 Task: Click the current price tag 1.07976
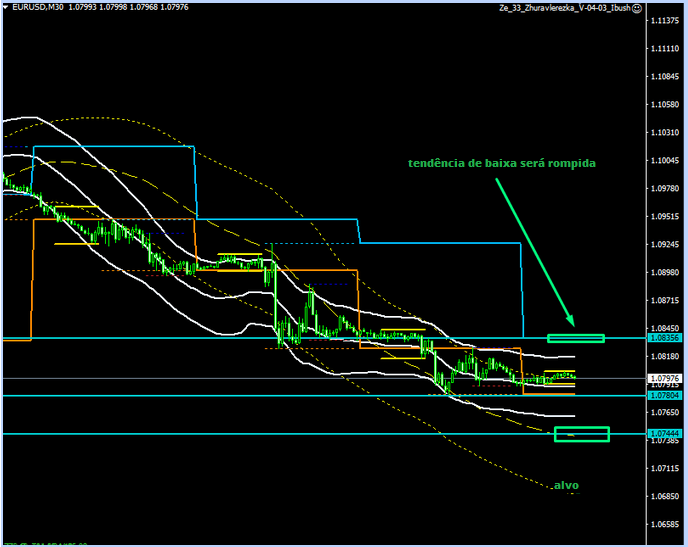[x=664, y=378]
